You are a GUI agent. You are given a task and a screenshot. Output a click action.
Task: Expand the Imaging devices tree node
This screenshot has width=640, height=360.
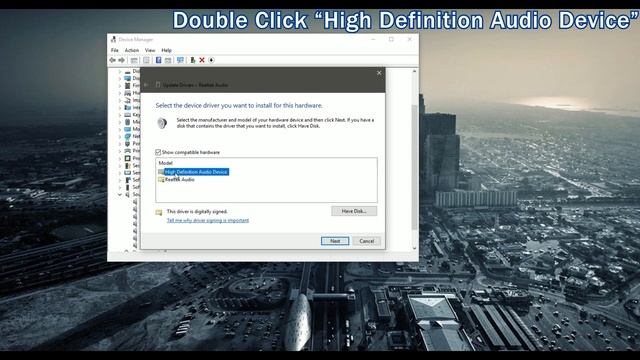pyautogui.click(x=120, y=100)
